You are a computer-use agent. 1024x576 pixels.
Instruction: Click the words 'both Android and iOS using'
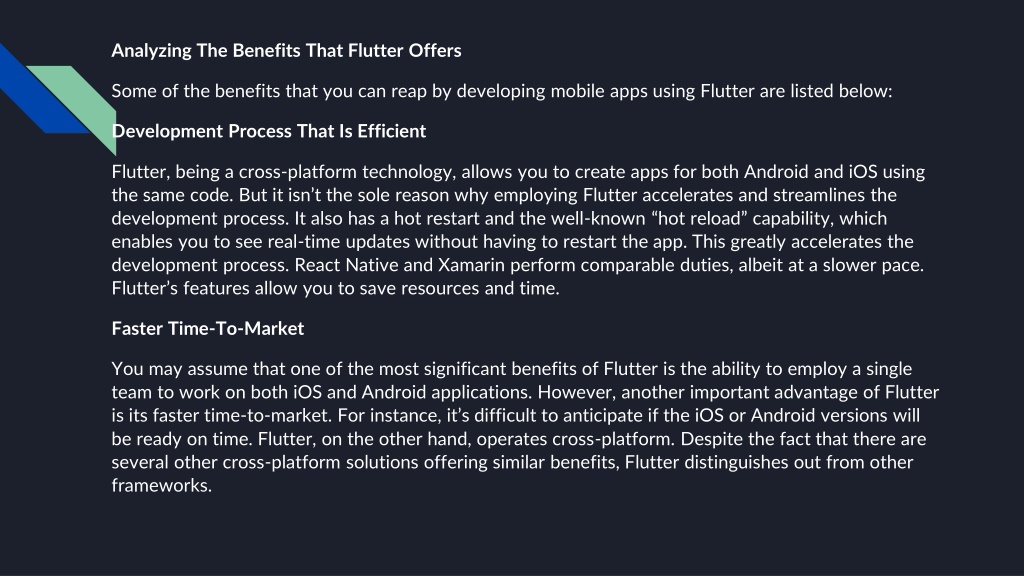813,172
